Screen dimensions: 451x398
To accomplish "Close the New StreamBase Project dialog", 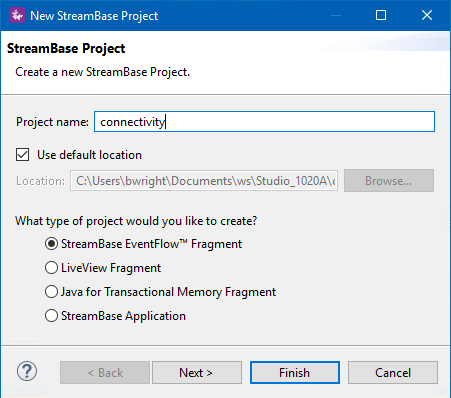I will (427, 15).
